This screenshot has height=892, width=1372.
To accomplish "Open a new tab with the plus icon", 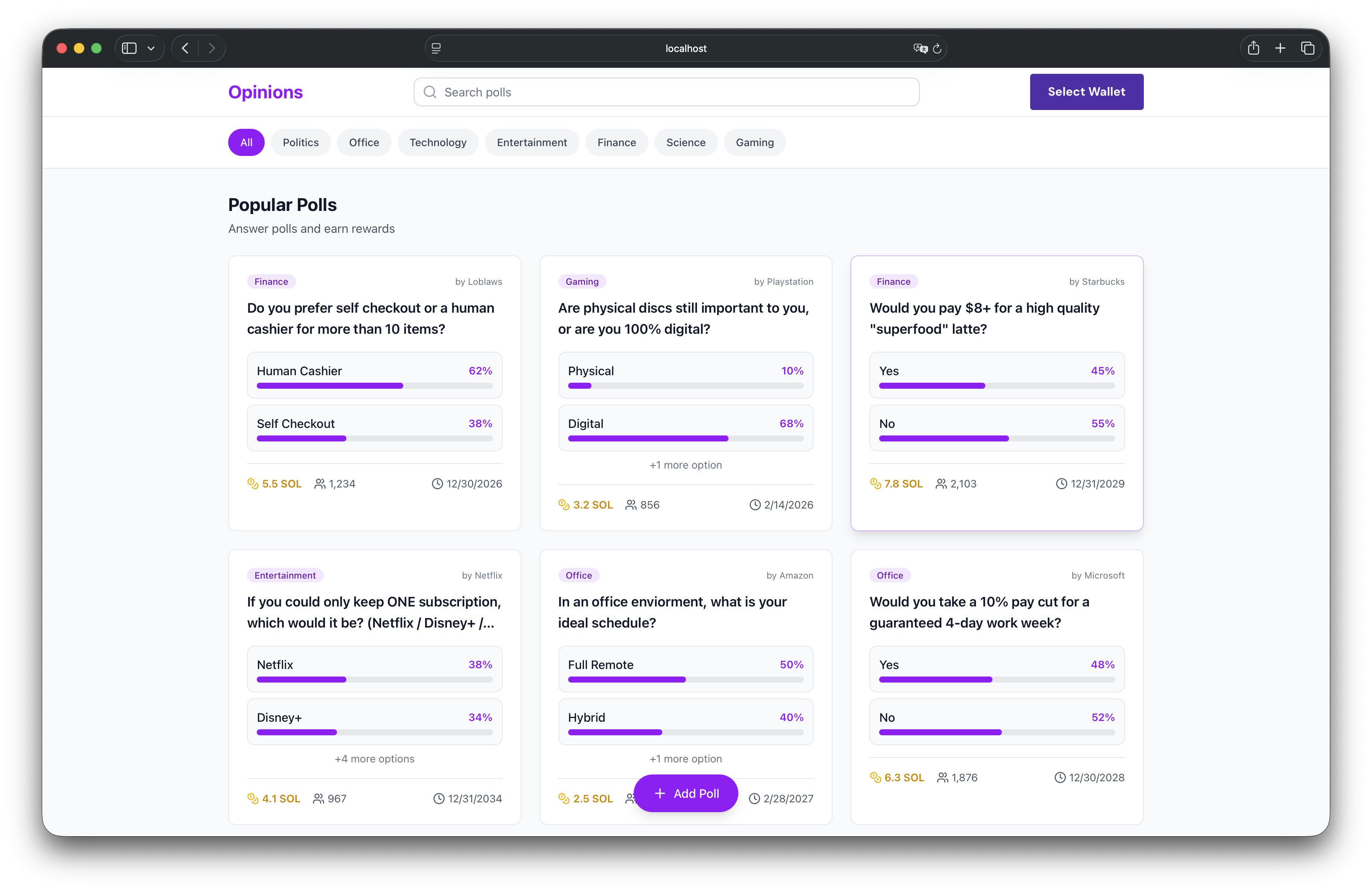I will click(x=1280, y=49).
